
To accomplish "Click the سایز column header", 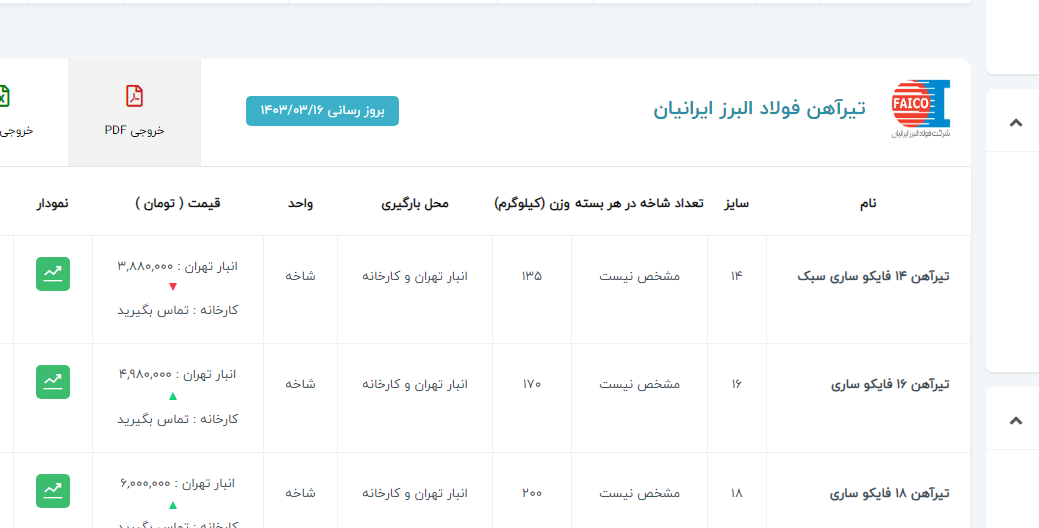I will pyautogui.click(x=737, y=203).
